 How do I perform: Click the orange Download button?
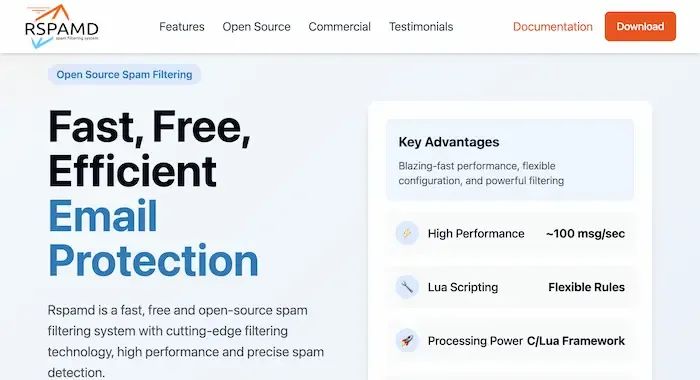point(640,26)
